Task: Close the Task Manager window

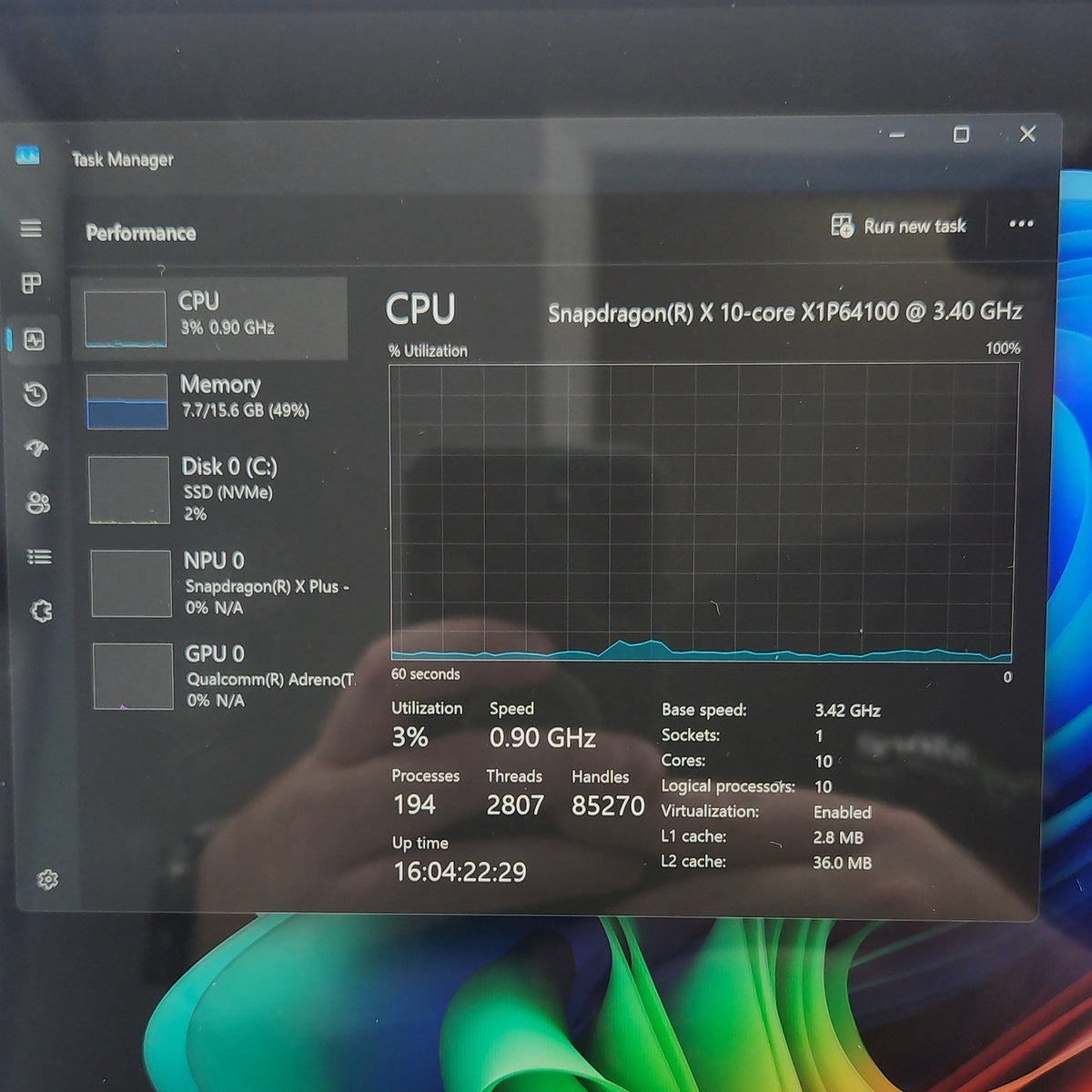Action: (x=1027, y=134)
